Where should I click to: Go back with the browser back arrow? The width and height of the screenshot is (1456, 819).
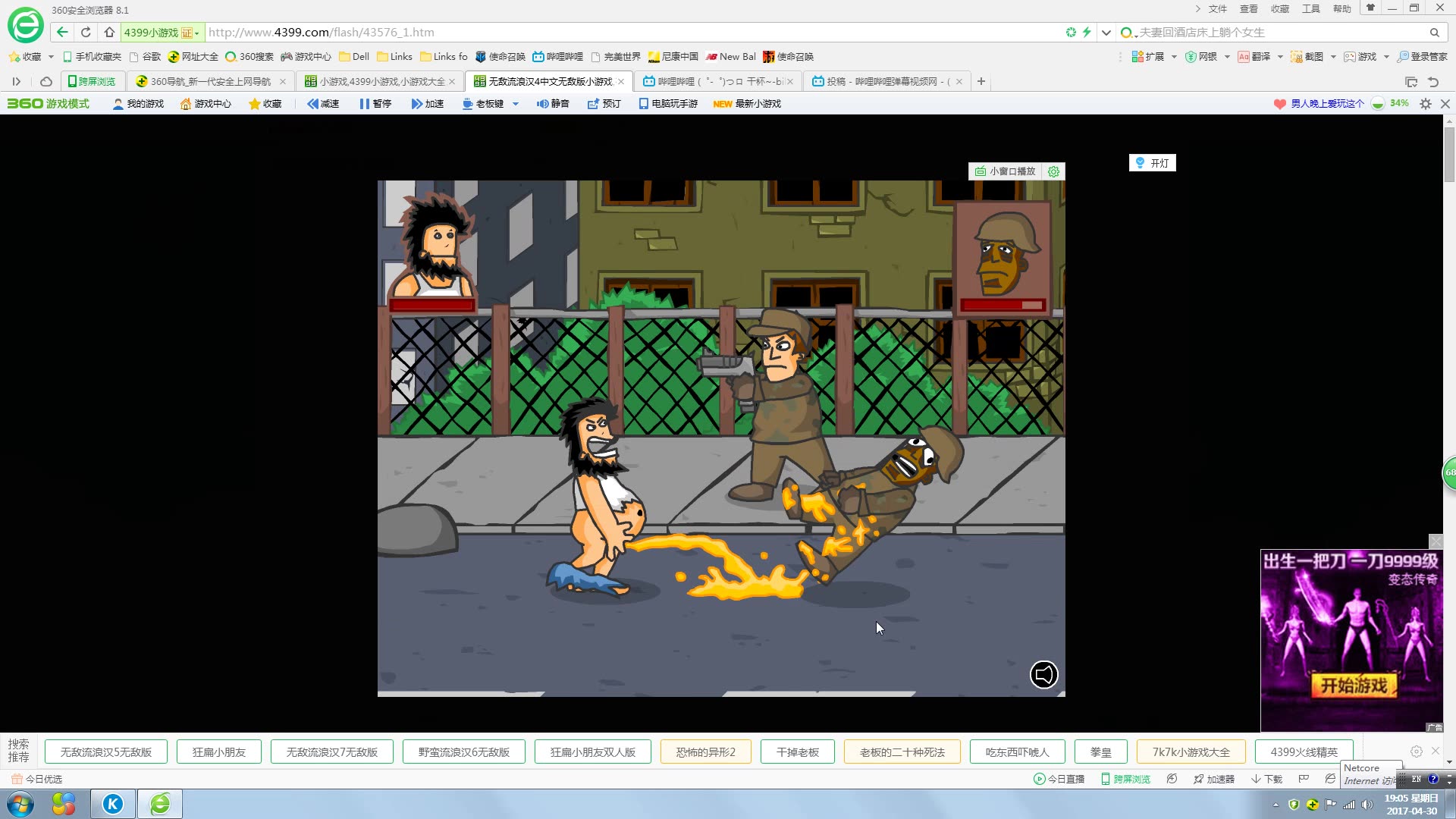[x=62, y=33]
